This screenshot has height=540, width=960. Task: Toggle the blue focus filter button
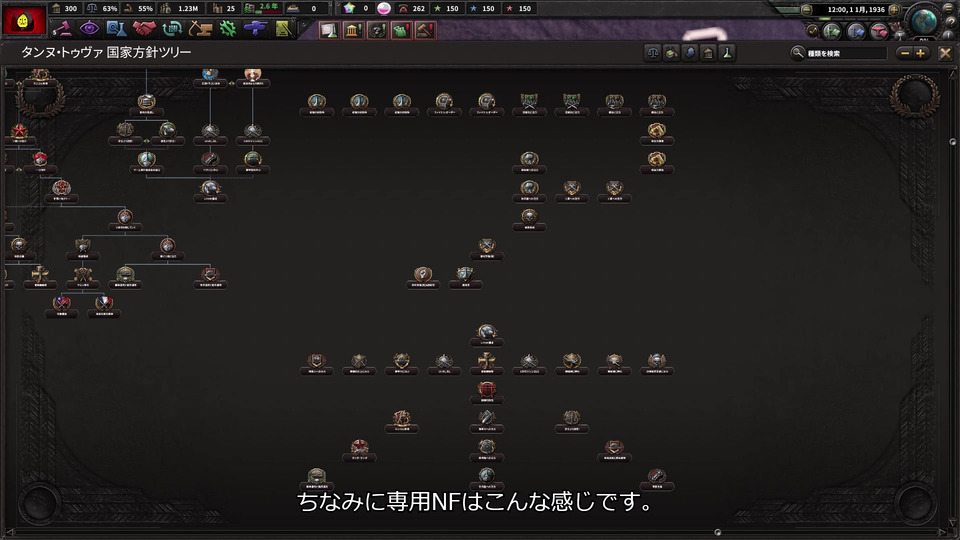point(689,53)
